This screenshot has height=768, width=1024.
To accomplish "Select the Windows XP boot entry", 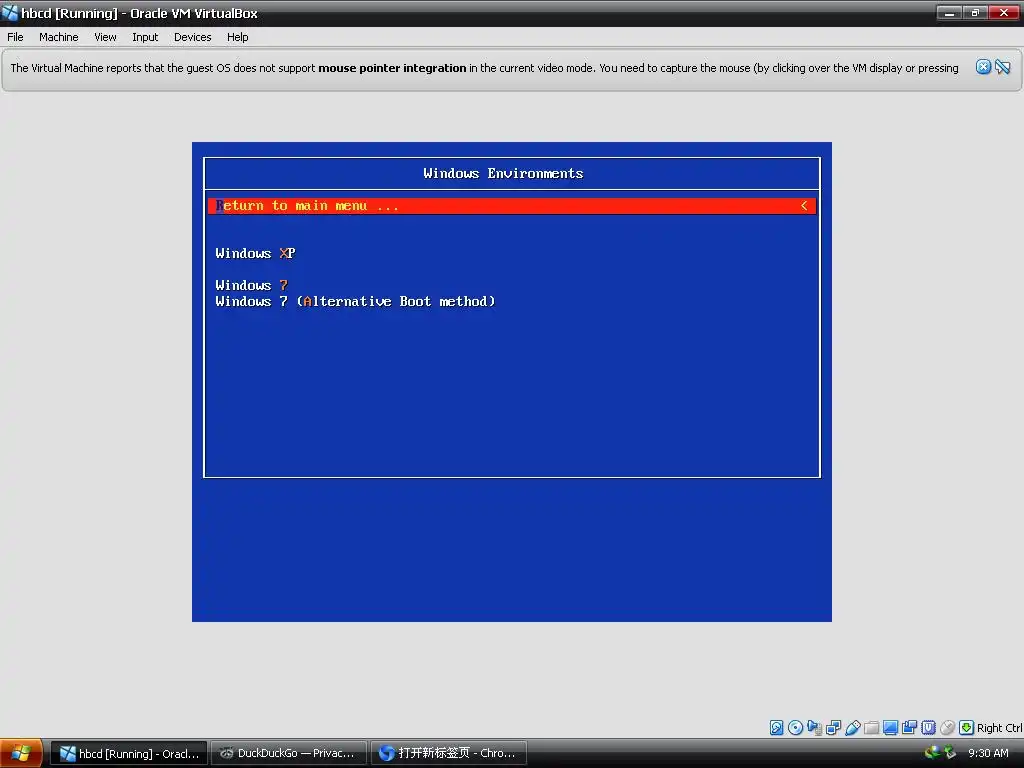I will [255, 253].
